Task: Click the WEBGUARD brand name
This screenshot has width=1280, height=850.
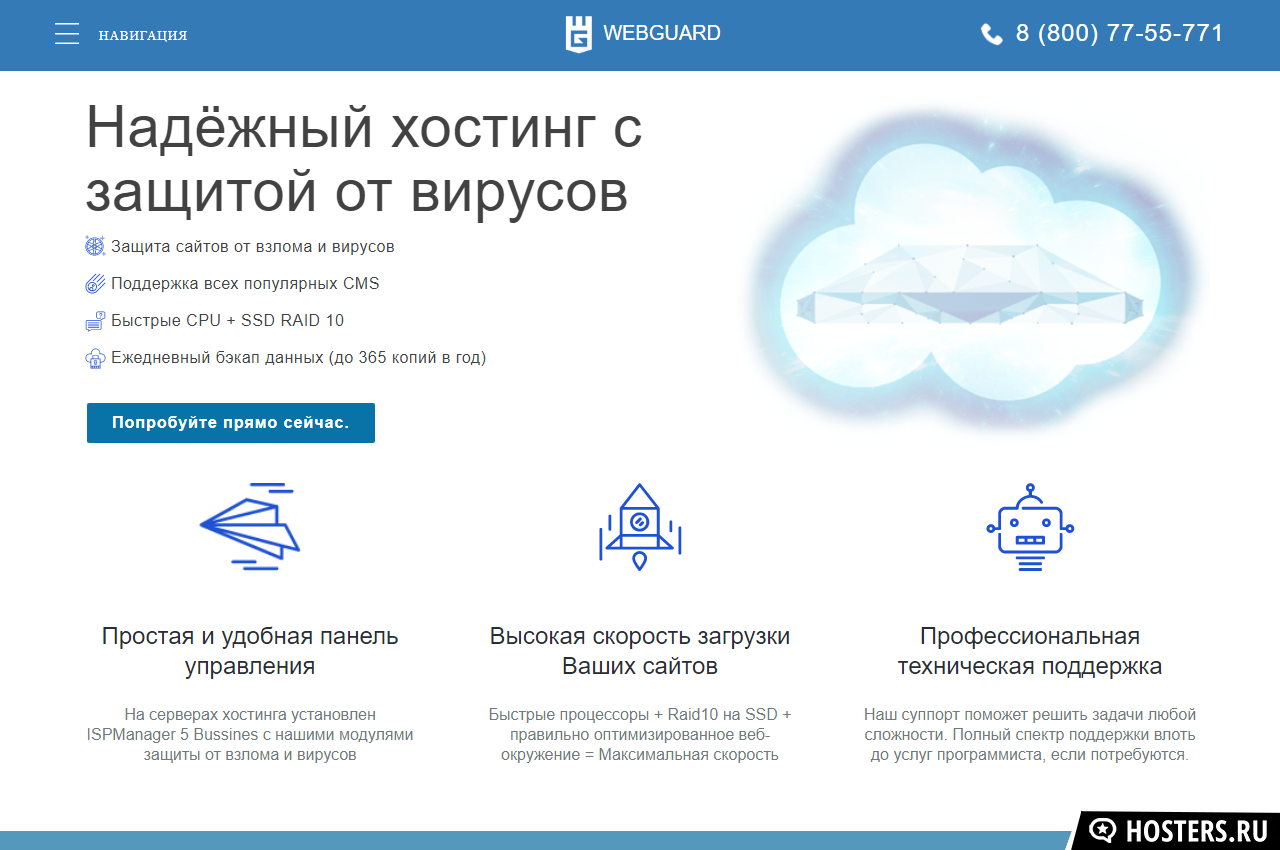Action: coord(662,33)
